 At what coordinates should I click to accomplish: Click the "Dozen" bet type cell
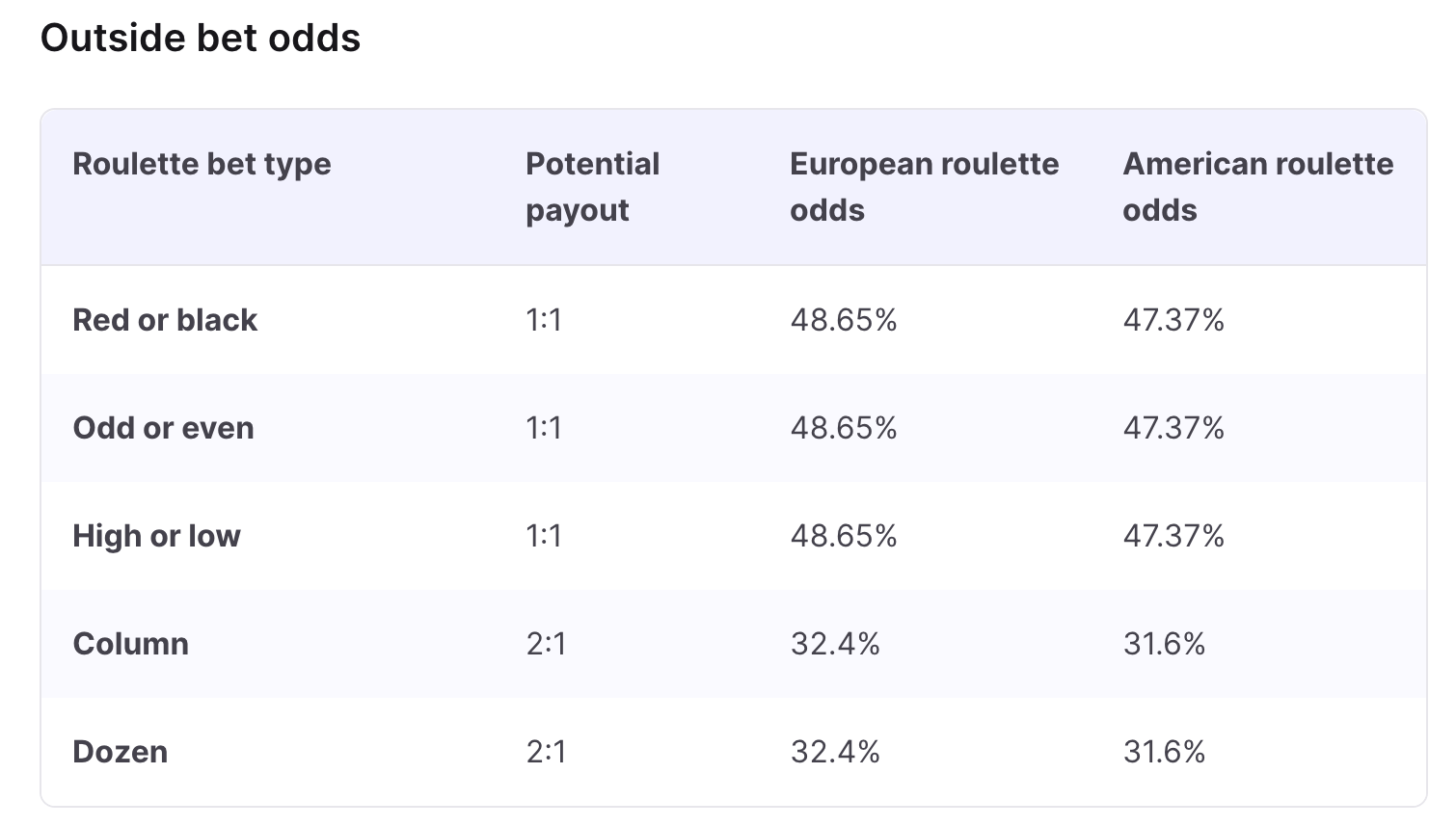coord(120,752)
